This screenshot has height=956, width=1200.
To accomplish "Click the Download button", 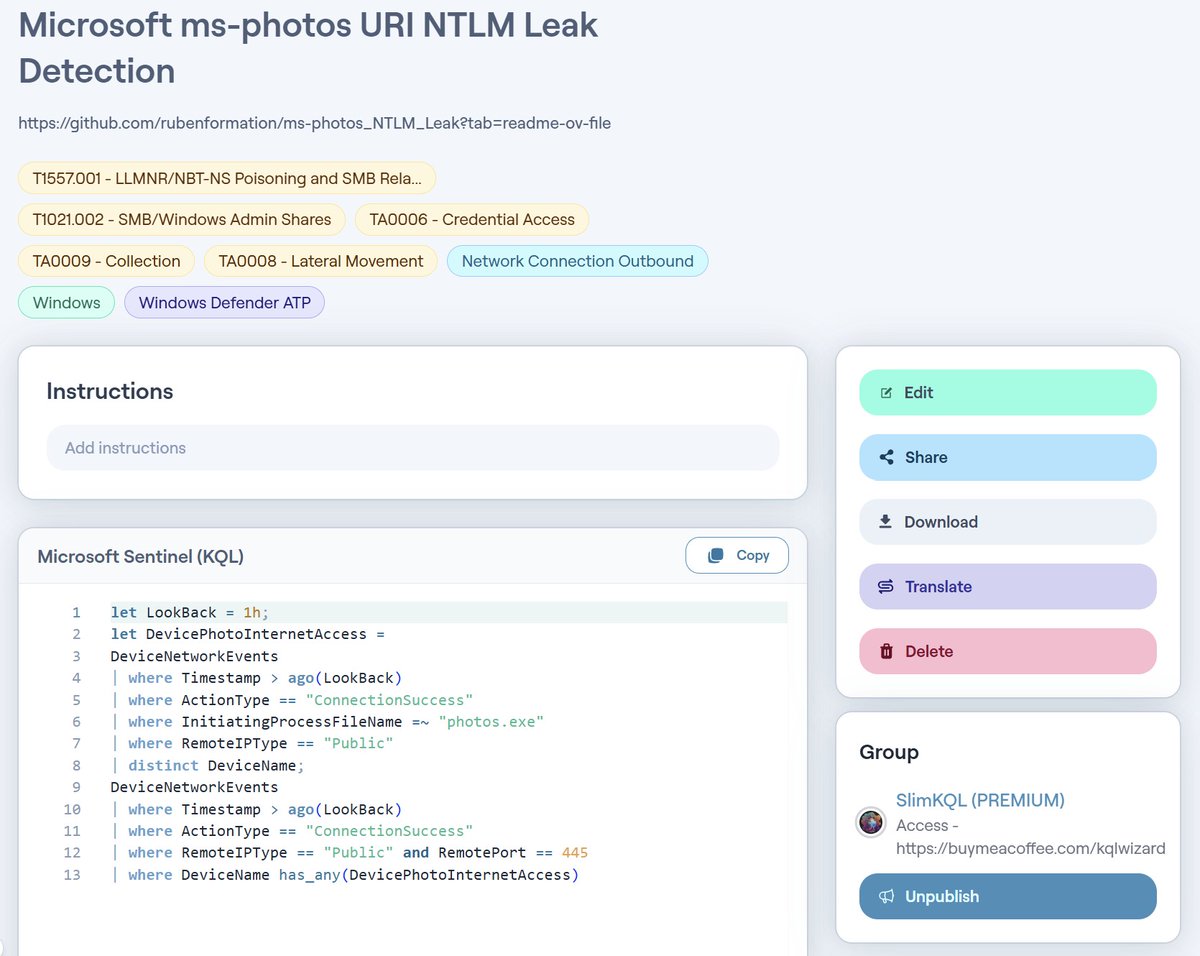I will (1008, 522).
